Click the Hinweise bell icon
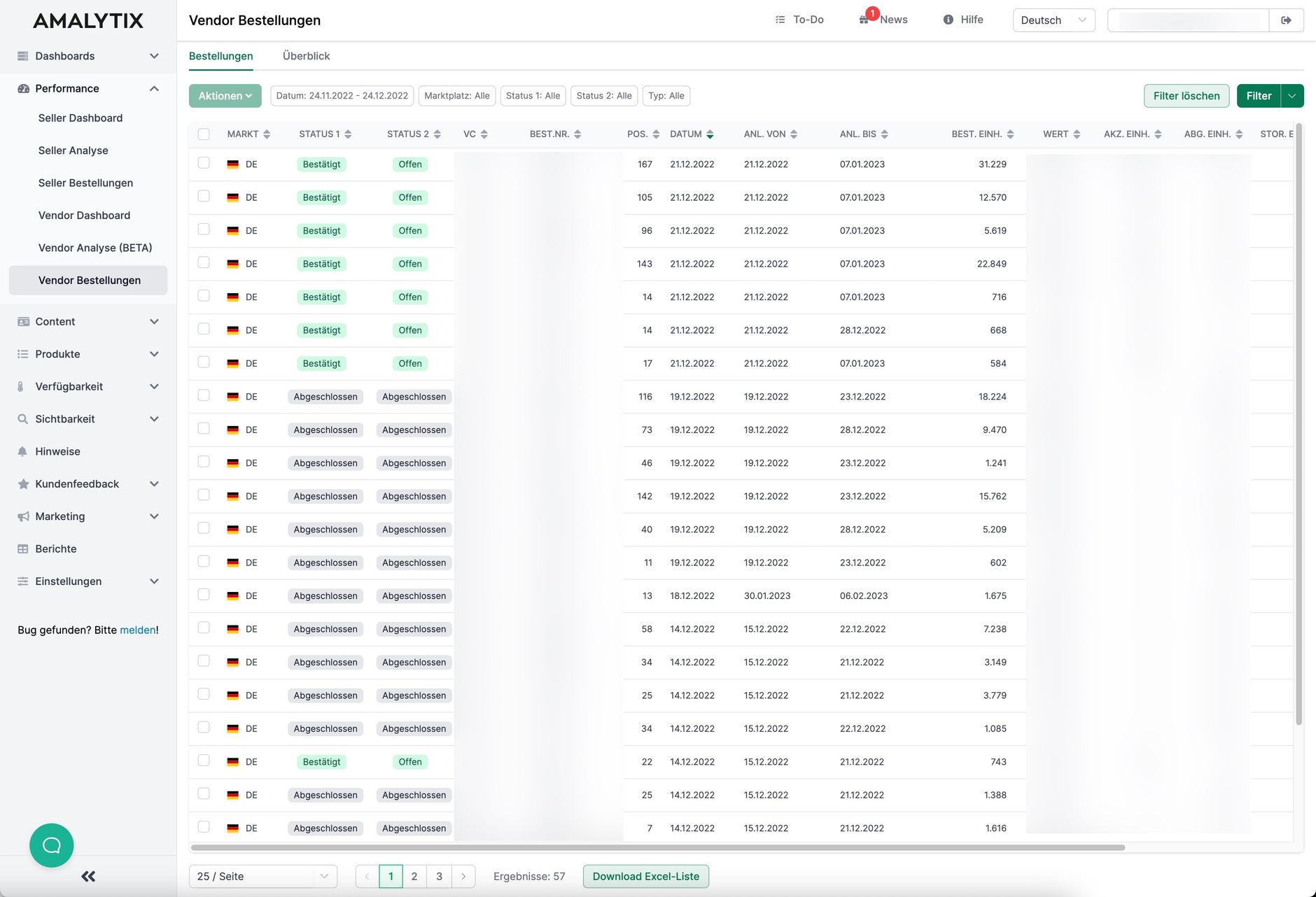The height and width of the screenshot is (897, 1316). (23, 451)
